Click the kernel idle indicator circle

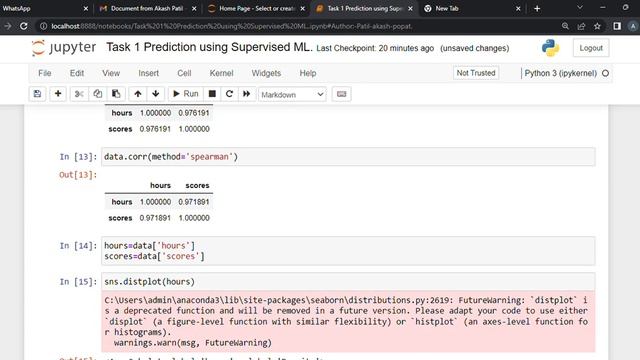(605, 73)
